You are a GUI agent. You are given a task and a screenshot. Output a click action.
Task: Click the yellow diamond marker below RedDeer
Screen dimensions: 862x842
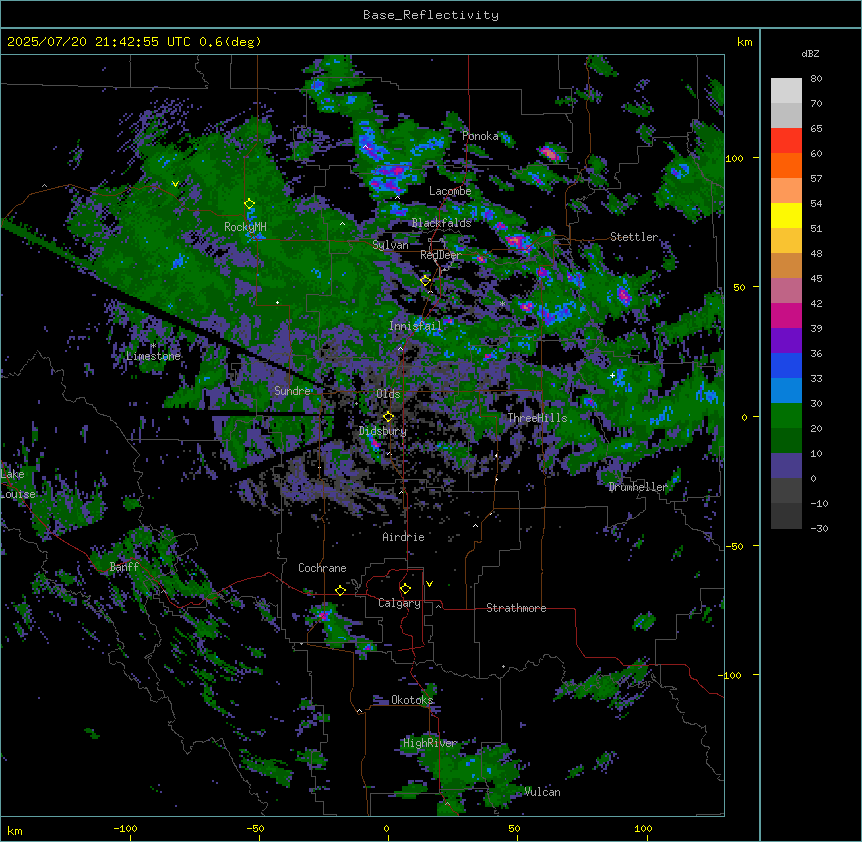[x=425, y=281]
